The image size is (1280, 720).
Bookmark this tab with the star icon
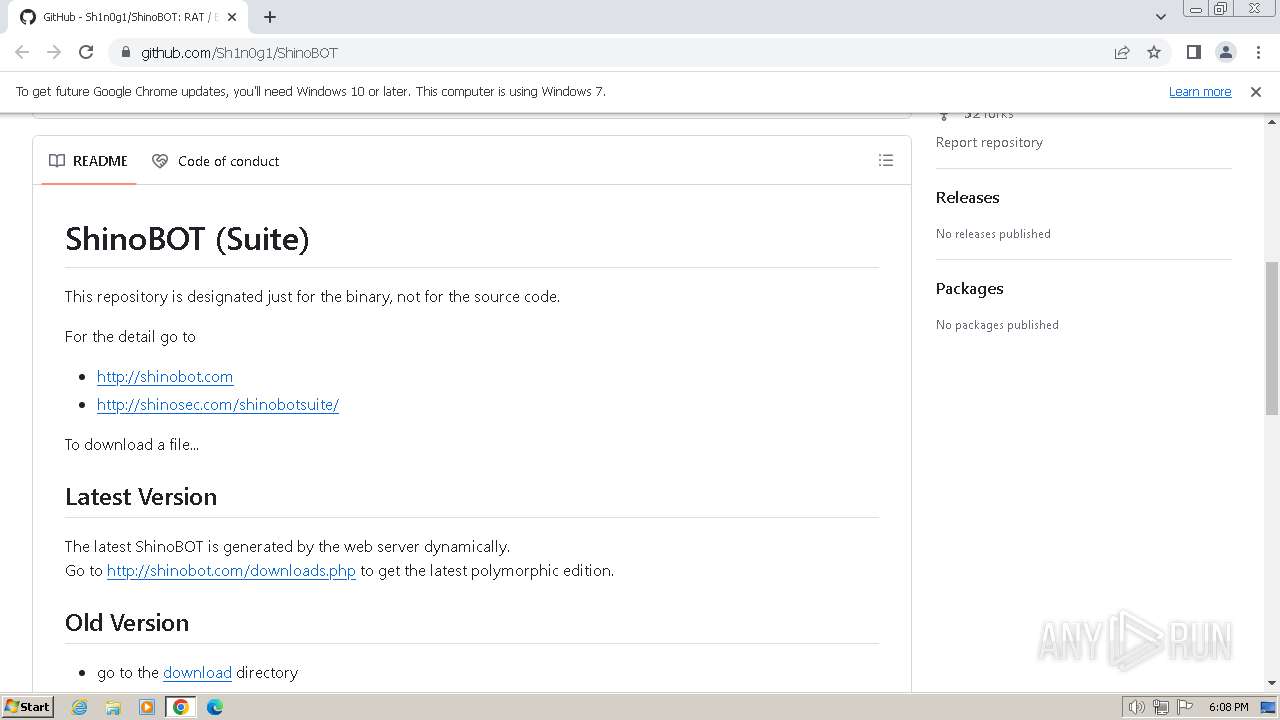(x=1154, y=52)
